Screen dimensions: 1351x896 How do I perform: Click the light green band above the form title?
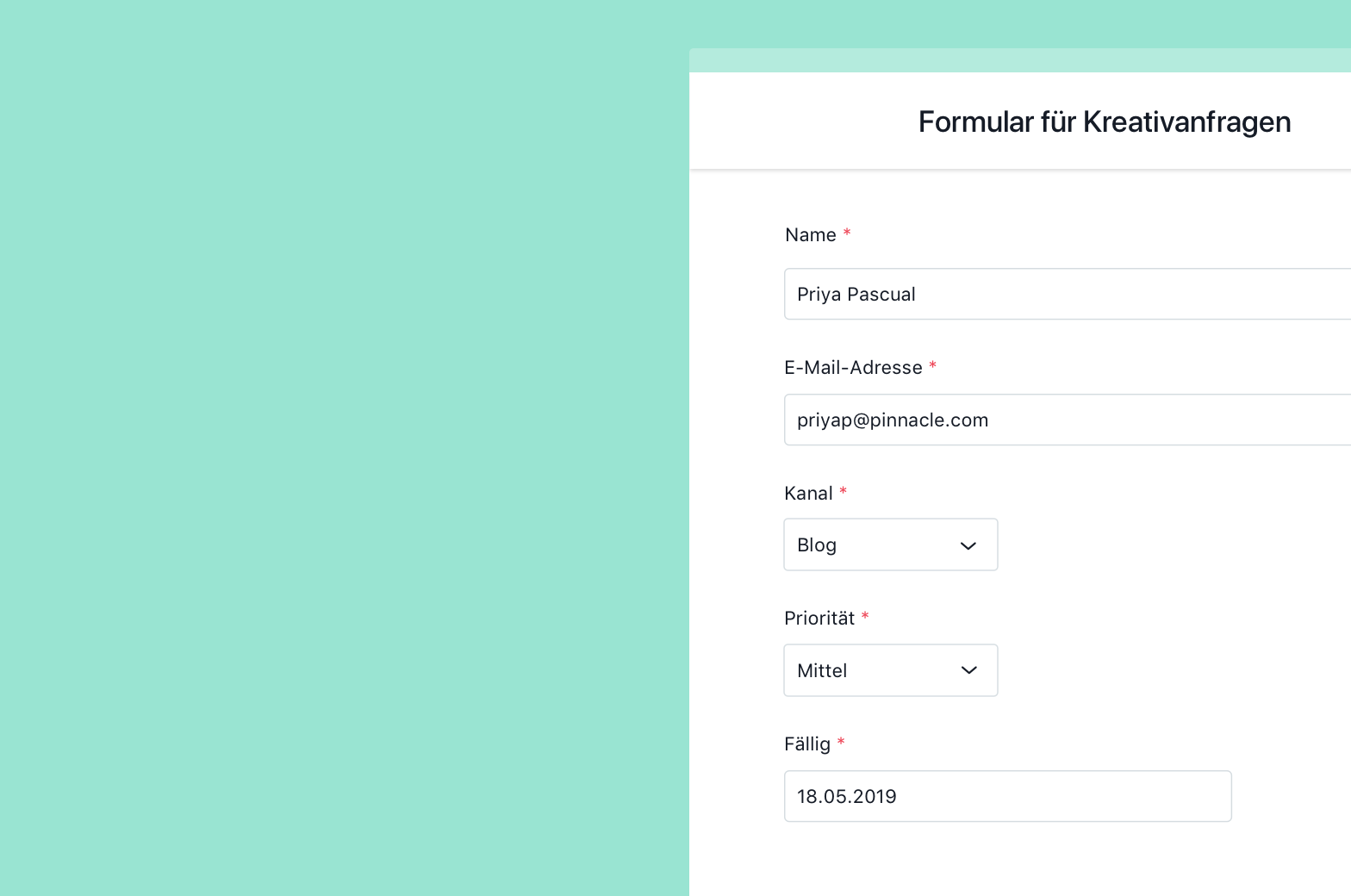pos(1020,60)
